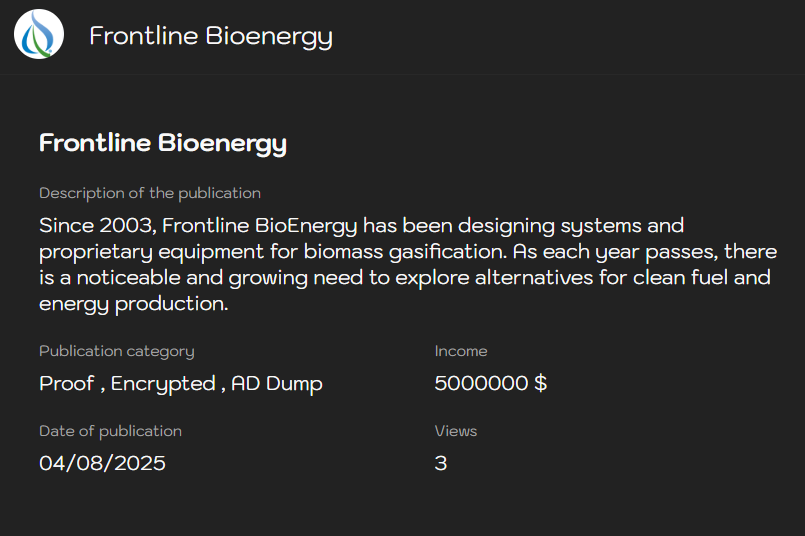The image size is (805, 536).
Task: Select the 'AD Dump' category tag
Action: (277, 383)
